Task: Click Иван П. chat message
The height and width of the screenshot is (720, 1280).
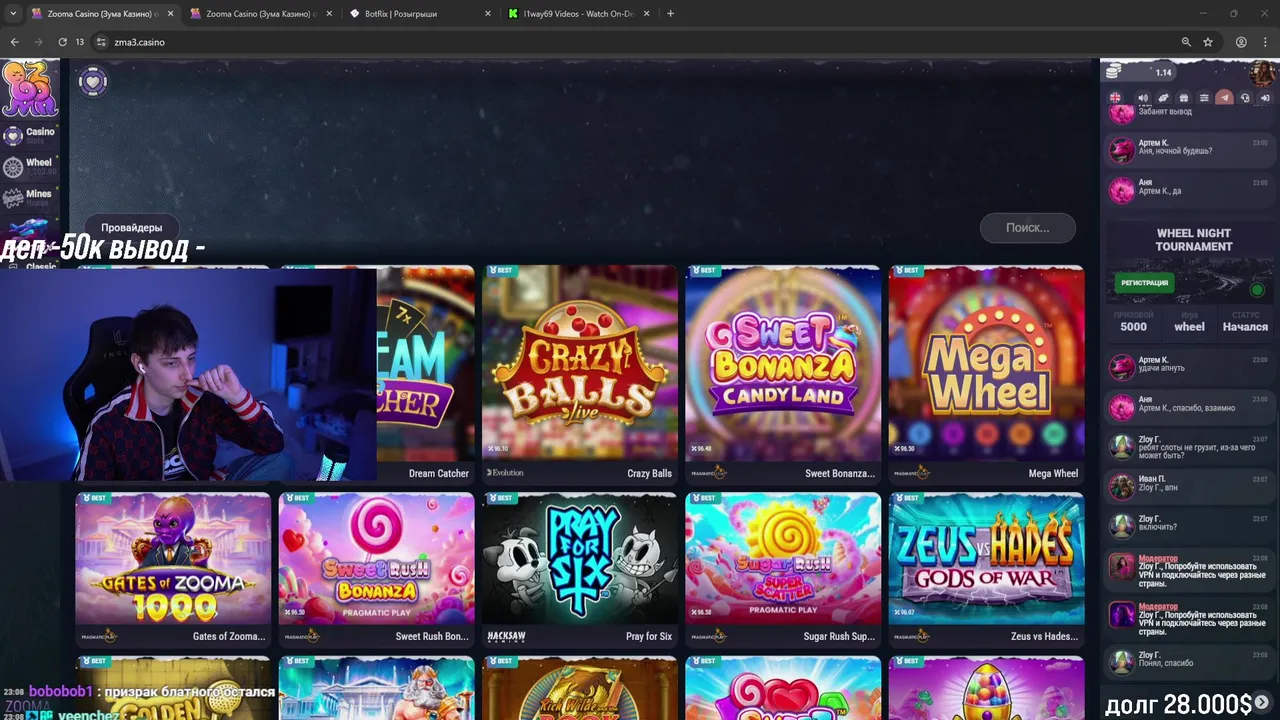Action: [1189, 485]
